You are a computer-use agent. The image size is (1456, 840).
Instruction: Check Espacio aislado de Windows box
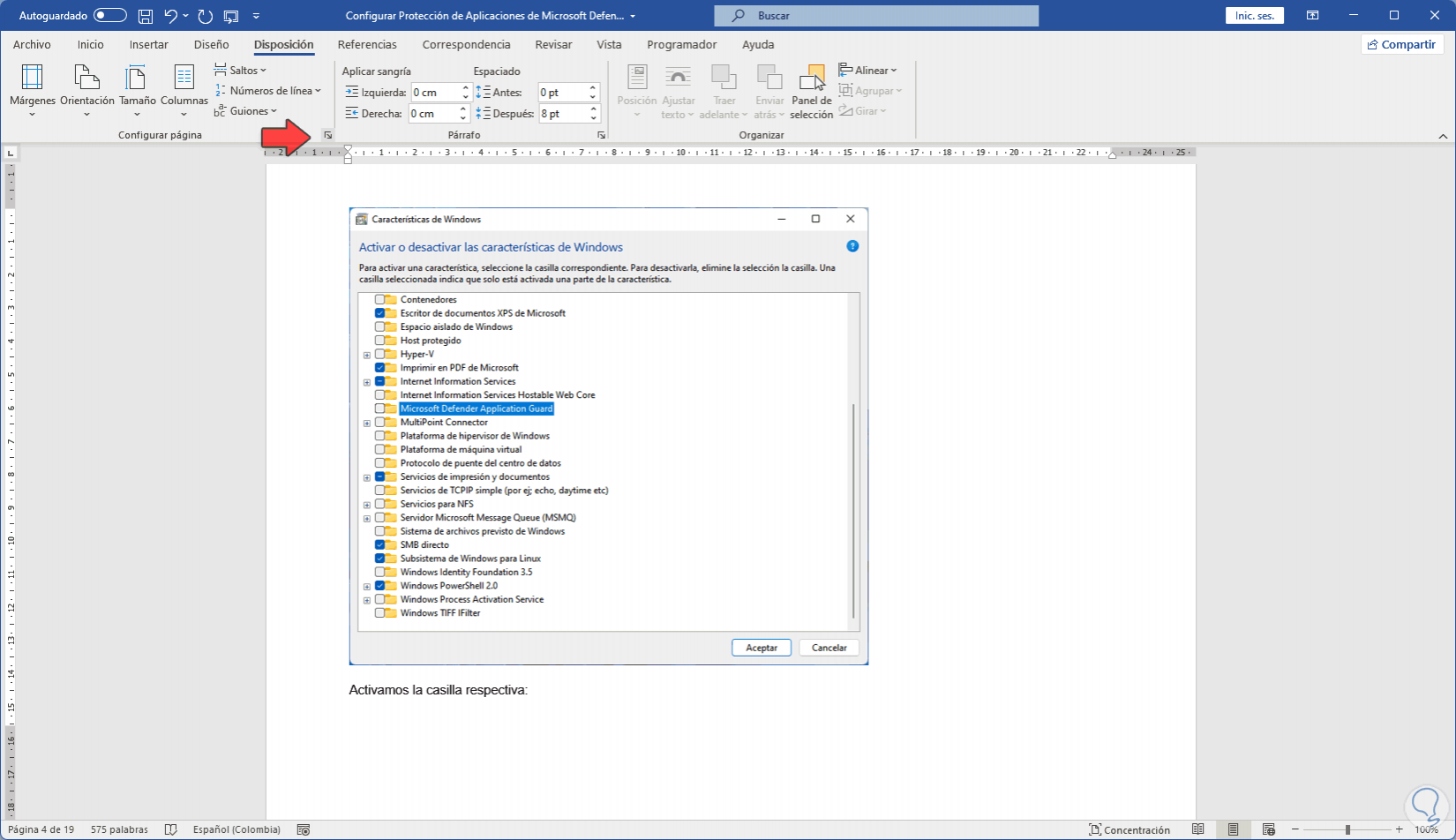pos(380,327)
